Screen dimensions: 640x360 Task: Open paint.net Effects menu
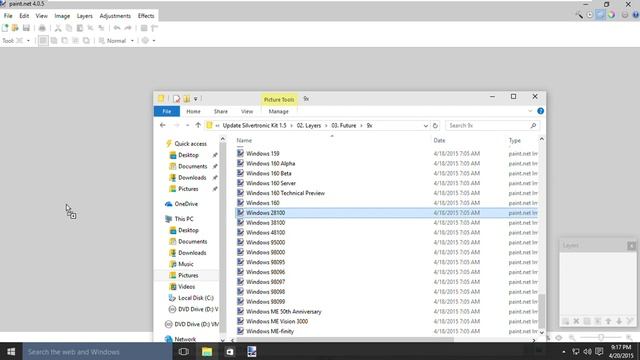click(x=146, y=16)
